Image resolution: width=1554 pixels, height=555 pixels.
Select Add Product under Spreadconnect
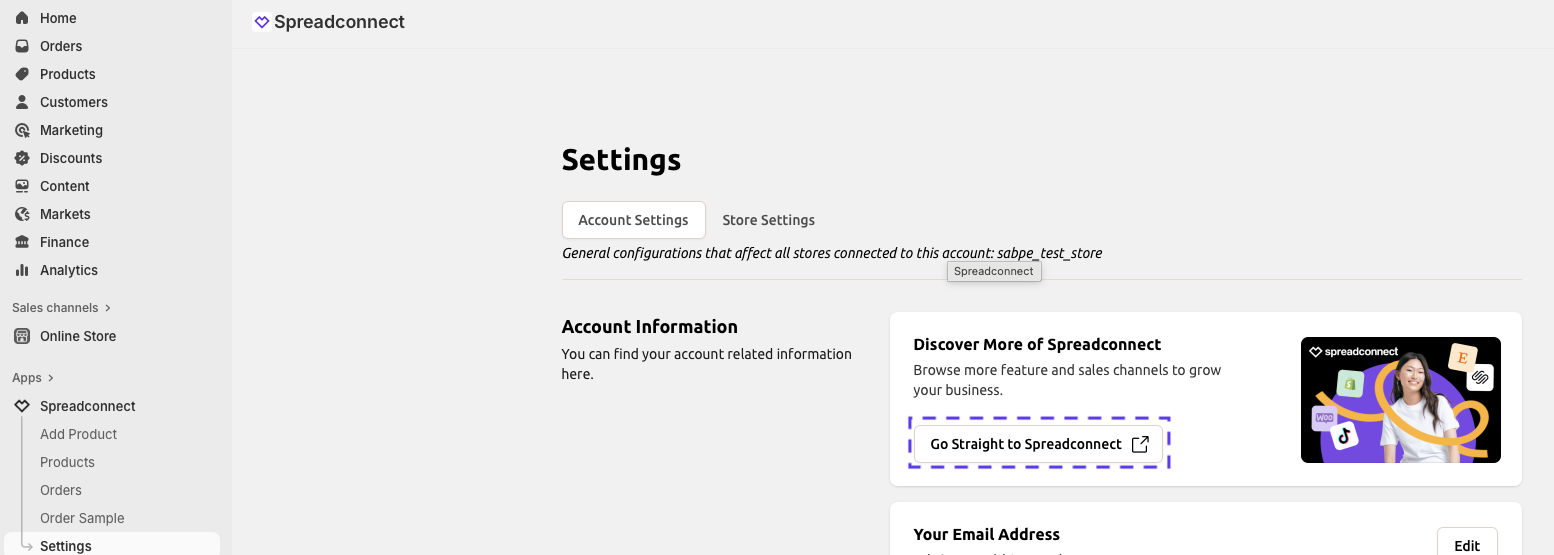click(79, 434)
